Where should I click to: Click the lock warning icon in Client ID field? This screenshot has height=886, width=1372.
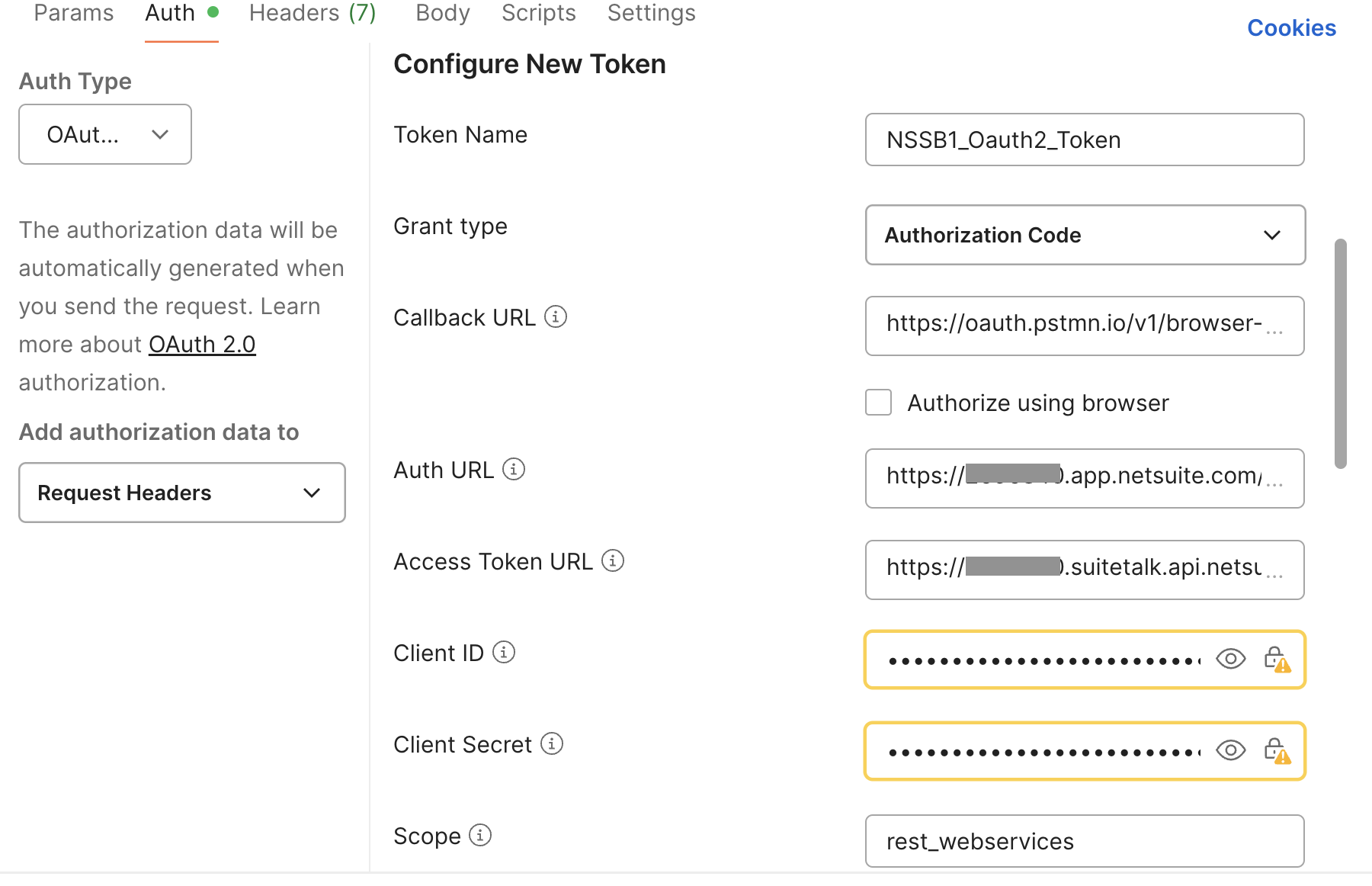[1277, 660]
